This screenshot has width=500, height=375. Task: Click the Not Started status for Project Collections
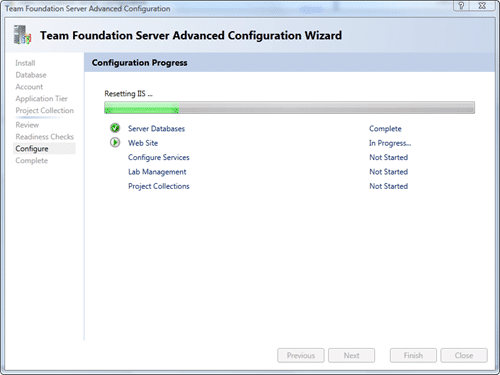[x=388, y=186]
